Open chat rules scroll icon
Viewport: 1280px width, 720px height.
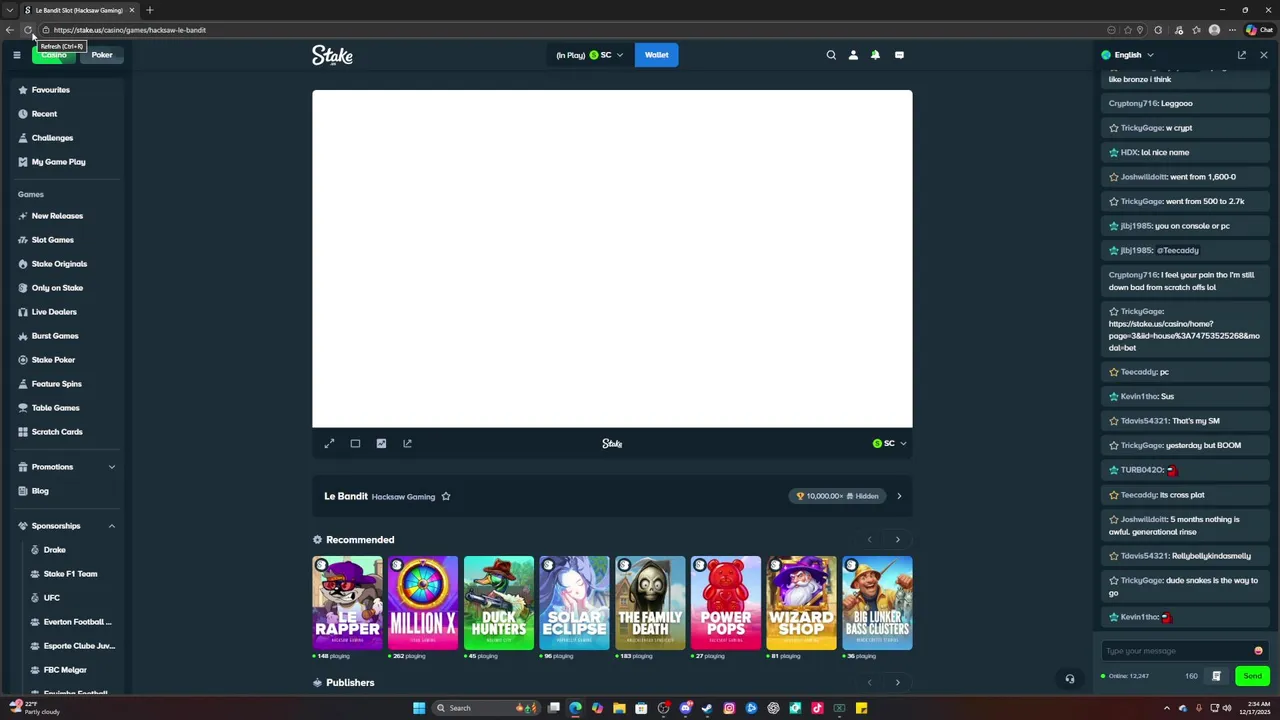(1216, 676)
